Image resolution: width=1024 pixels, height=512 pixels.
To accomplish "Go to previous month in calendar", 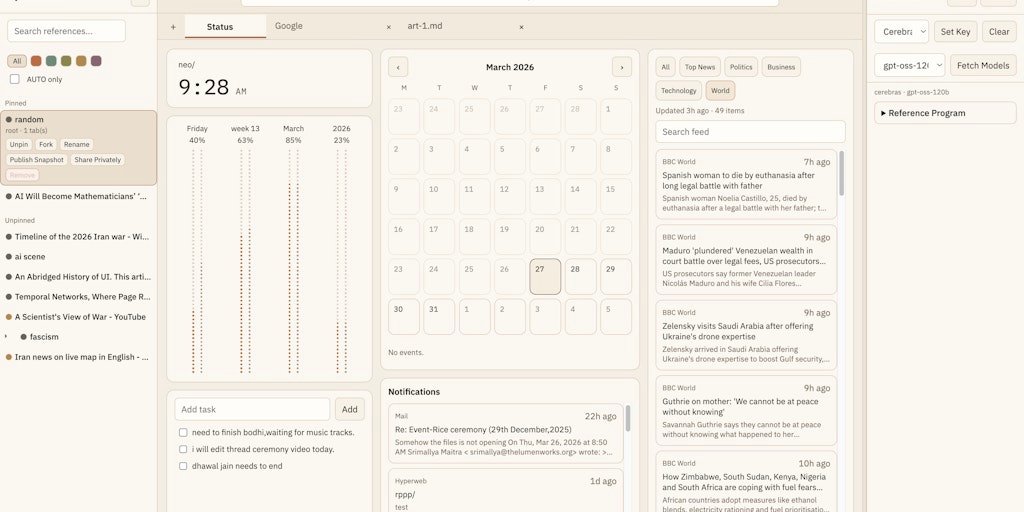I will 398,67.
